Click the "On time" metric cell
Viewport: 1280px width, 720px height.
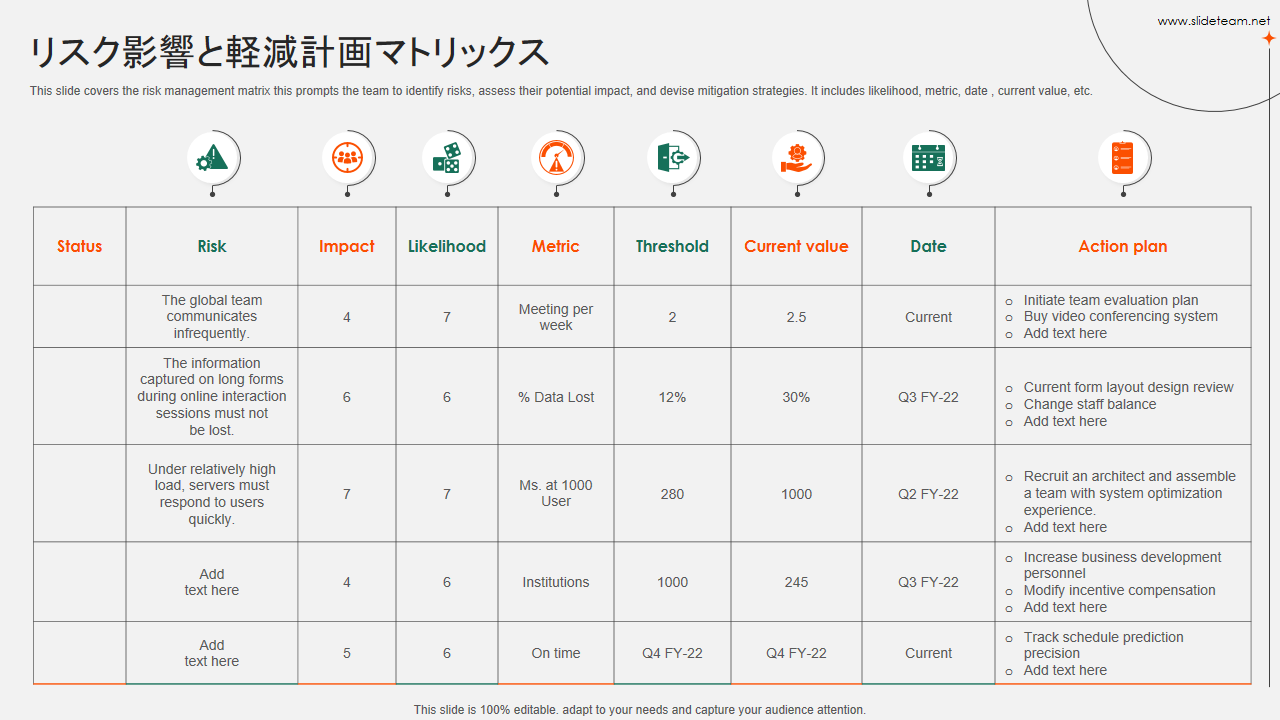pyautogui.click(x=556, y=653)
